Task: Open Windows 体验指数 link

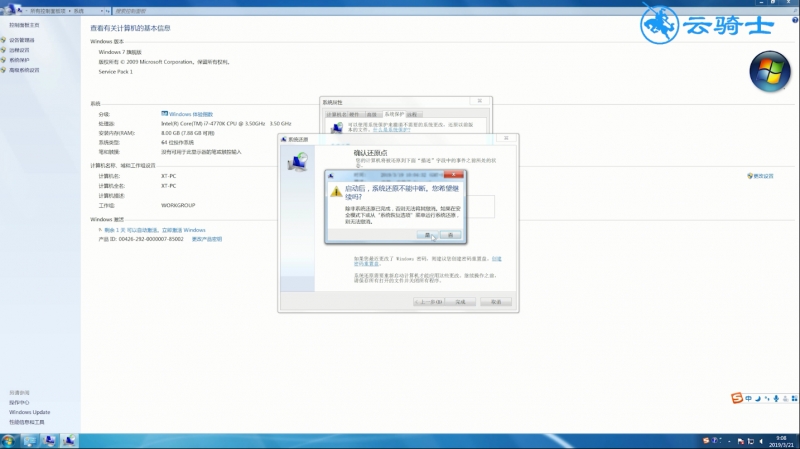Action: (191, 114)
